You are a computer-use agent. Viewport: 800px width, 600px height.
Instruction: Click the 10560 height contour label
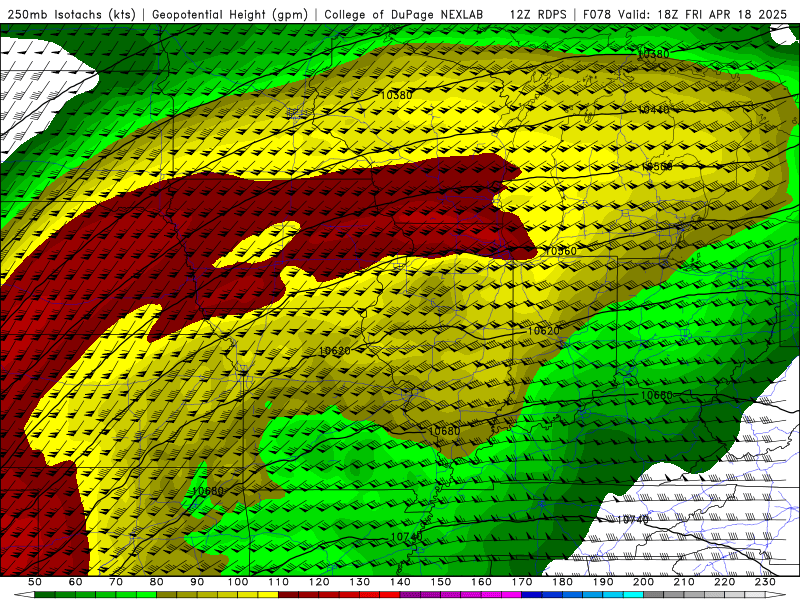tap(561, 251)
